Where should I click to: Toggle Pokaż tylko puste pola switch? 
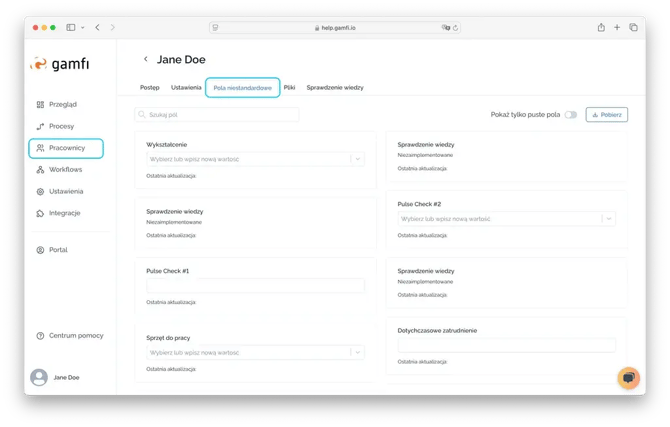pyautogui.click(x=570, y=115)
